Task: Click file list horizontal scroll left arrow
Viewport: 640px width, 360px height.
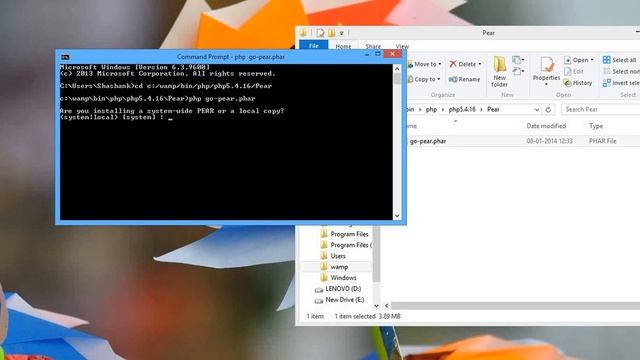Action: [x=387, y=305]
